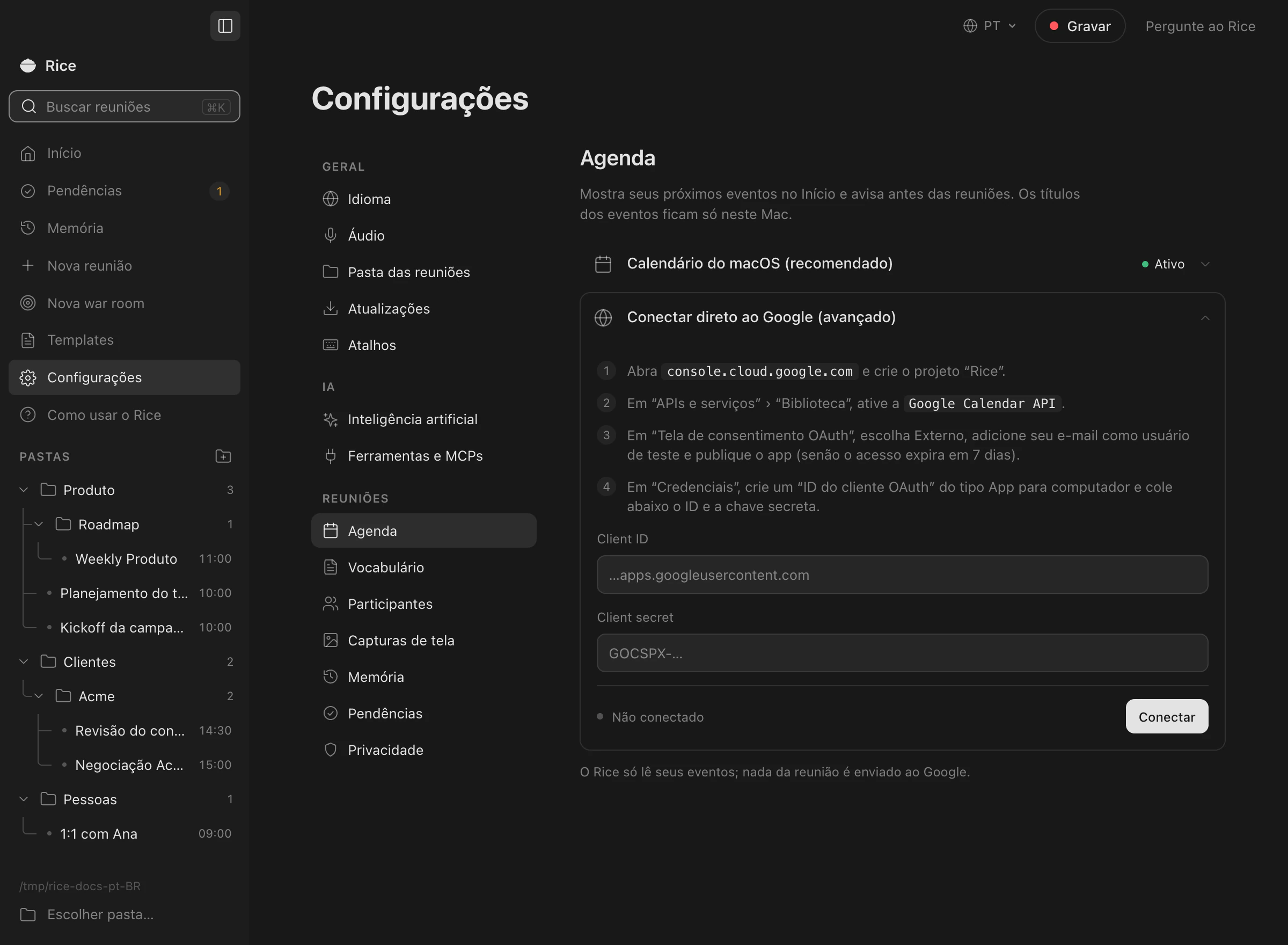Image resolution: width=1288 pixels, height=945 pixels.
Task: Open the Vocabulário settings section
Action: [423, 567]
